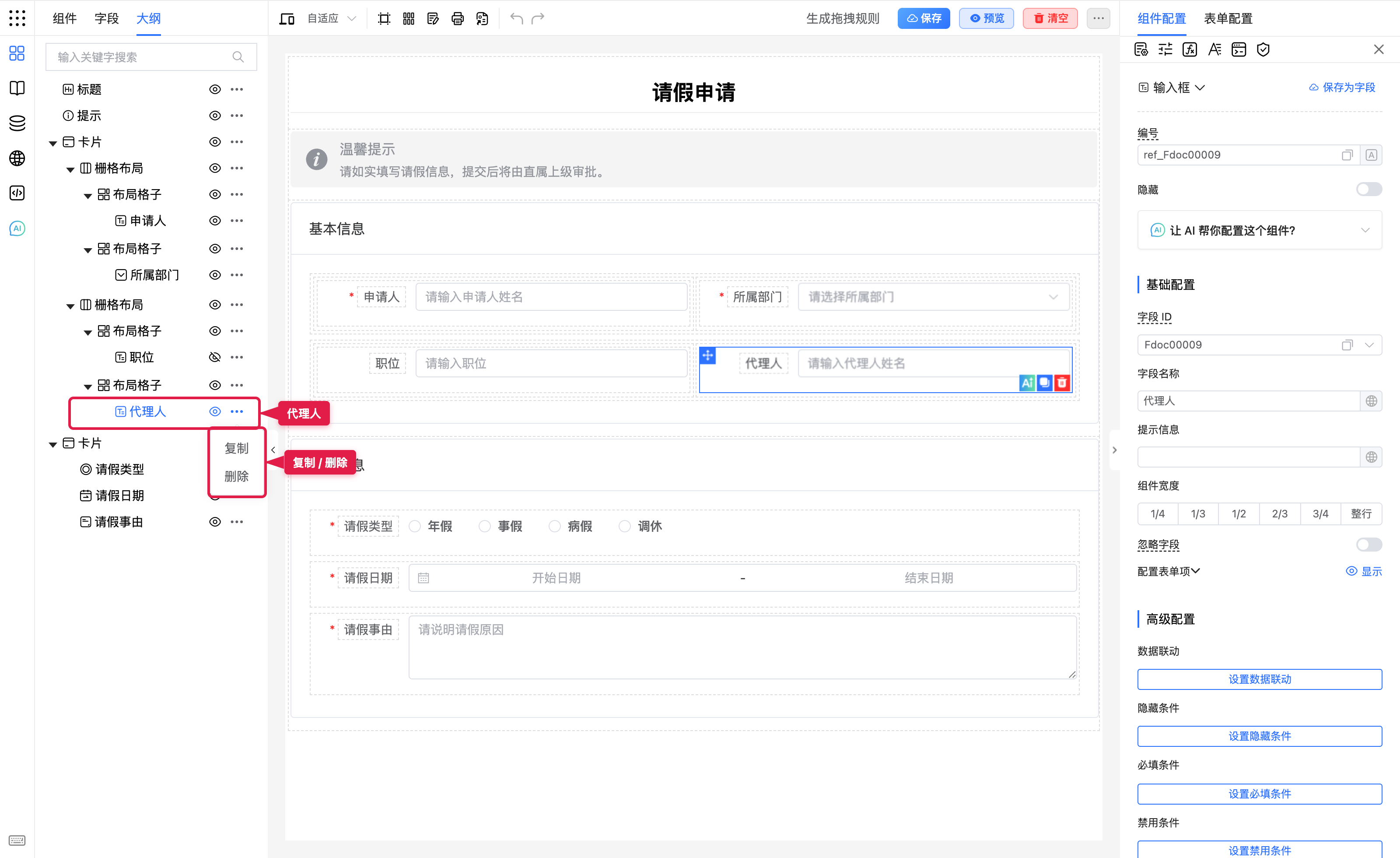The width and height of the screenshot is (1400, 858).
Task: Toggle visibility of 请假事由 in outline
Action: [215, 521]
